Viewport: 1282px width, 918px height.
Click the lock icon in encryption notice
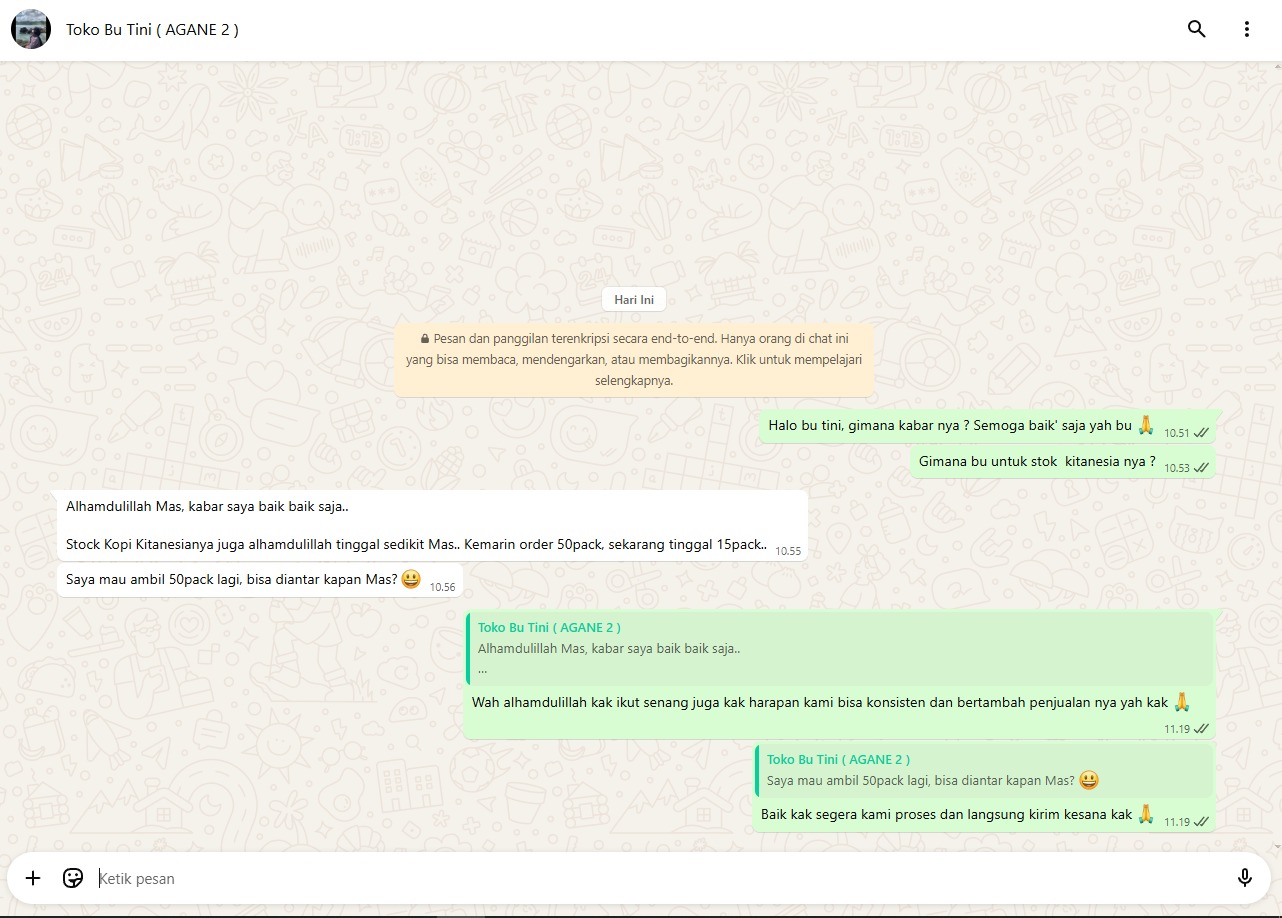click(x=425, y=339)
